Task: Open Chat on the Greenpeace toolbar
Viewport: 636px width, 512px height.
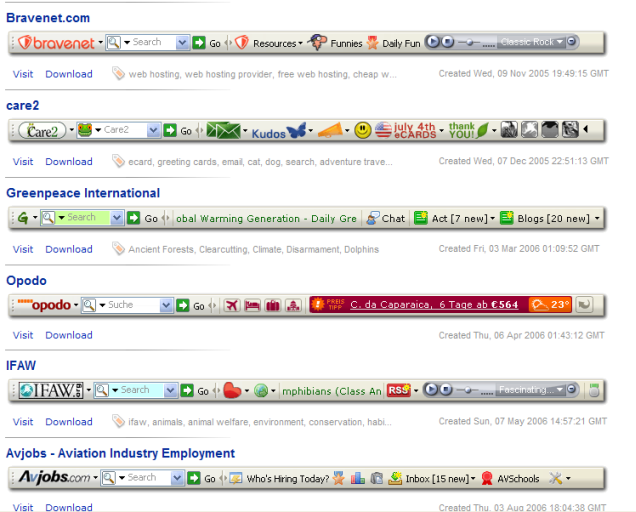Action: (x=385, y=218)
